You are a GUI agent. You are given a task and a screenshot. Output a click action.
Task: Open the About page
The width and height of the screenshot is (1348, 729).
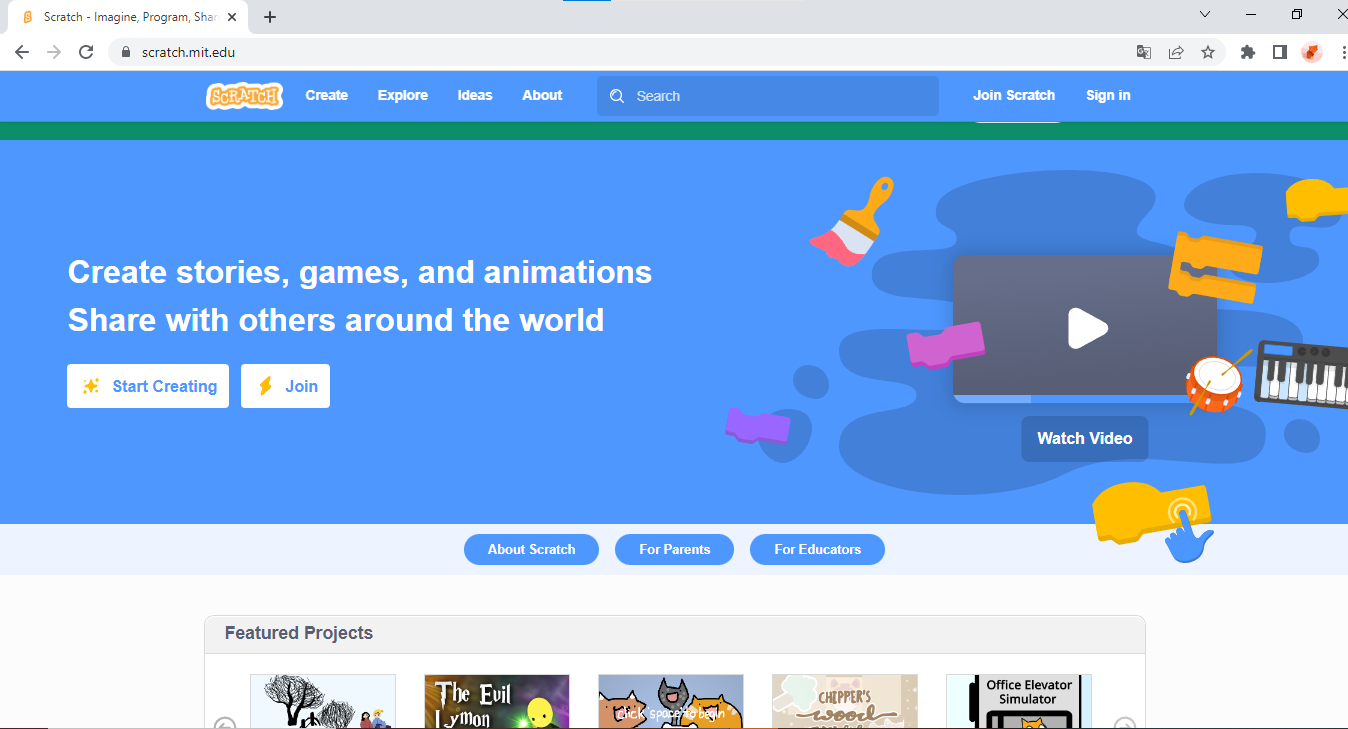pyautogui.click(x=542, y=96)
